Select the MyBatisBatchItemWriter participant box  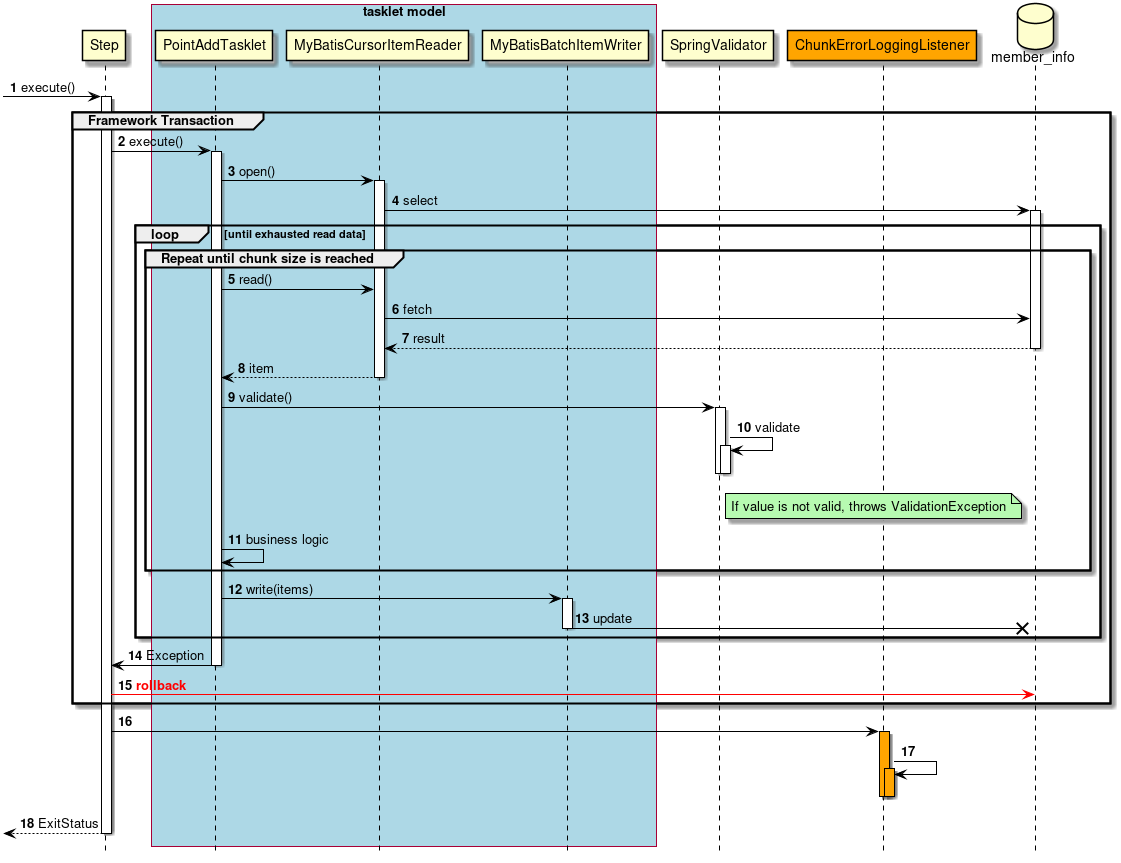pyautogui.click(x=566, y=45)
